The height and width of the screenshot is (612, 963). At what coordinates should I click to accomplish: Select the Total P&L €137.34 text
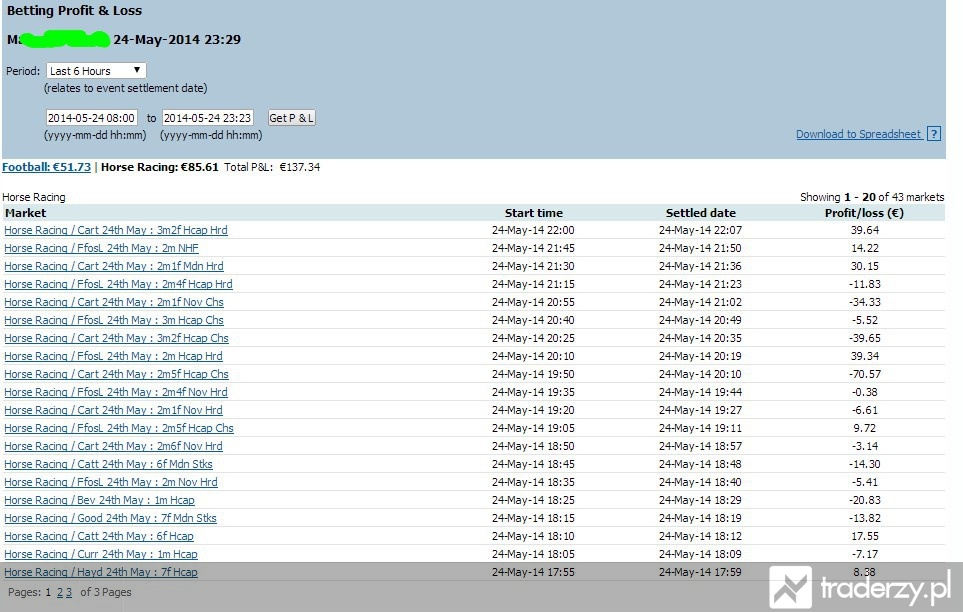coord(272,167)
